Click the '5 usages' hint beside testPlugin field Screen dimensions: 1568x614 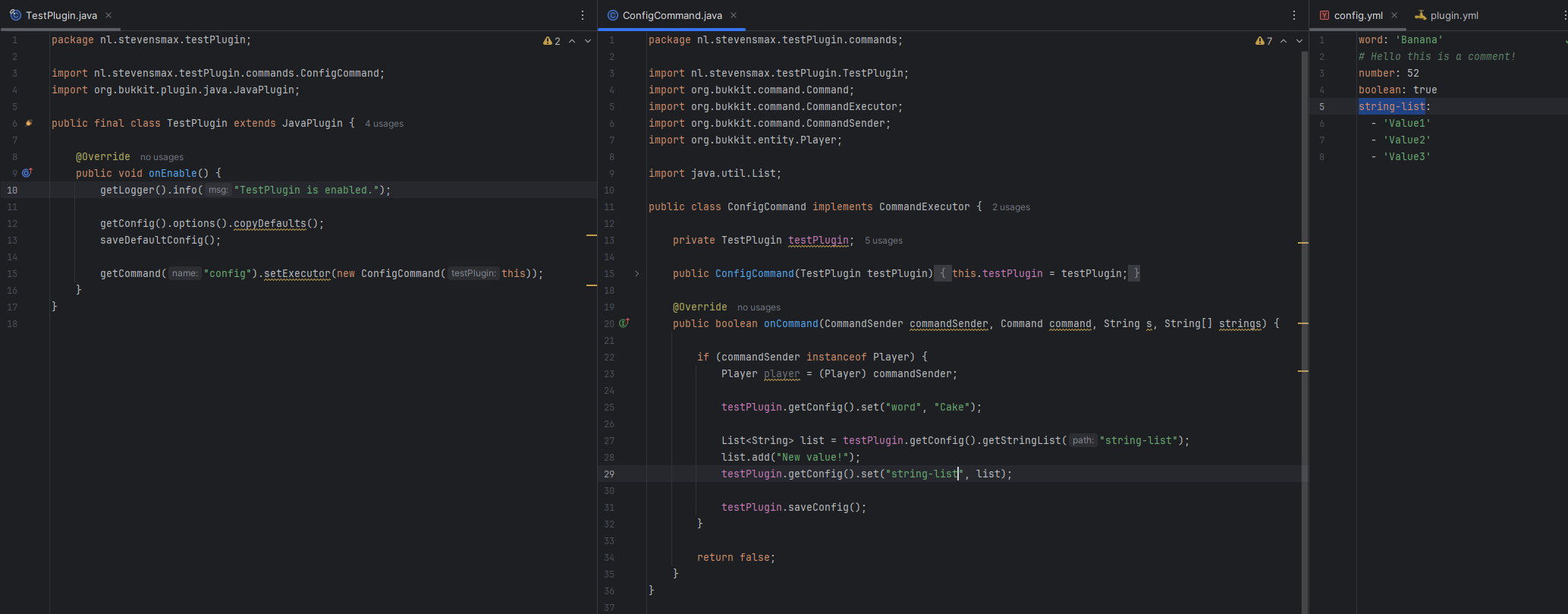coord(884,241)
